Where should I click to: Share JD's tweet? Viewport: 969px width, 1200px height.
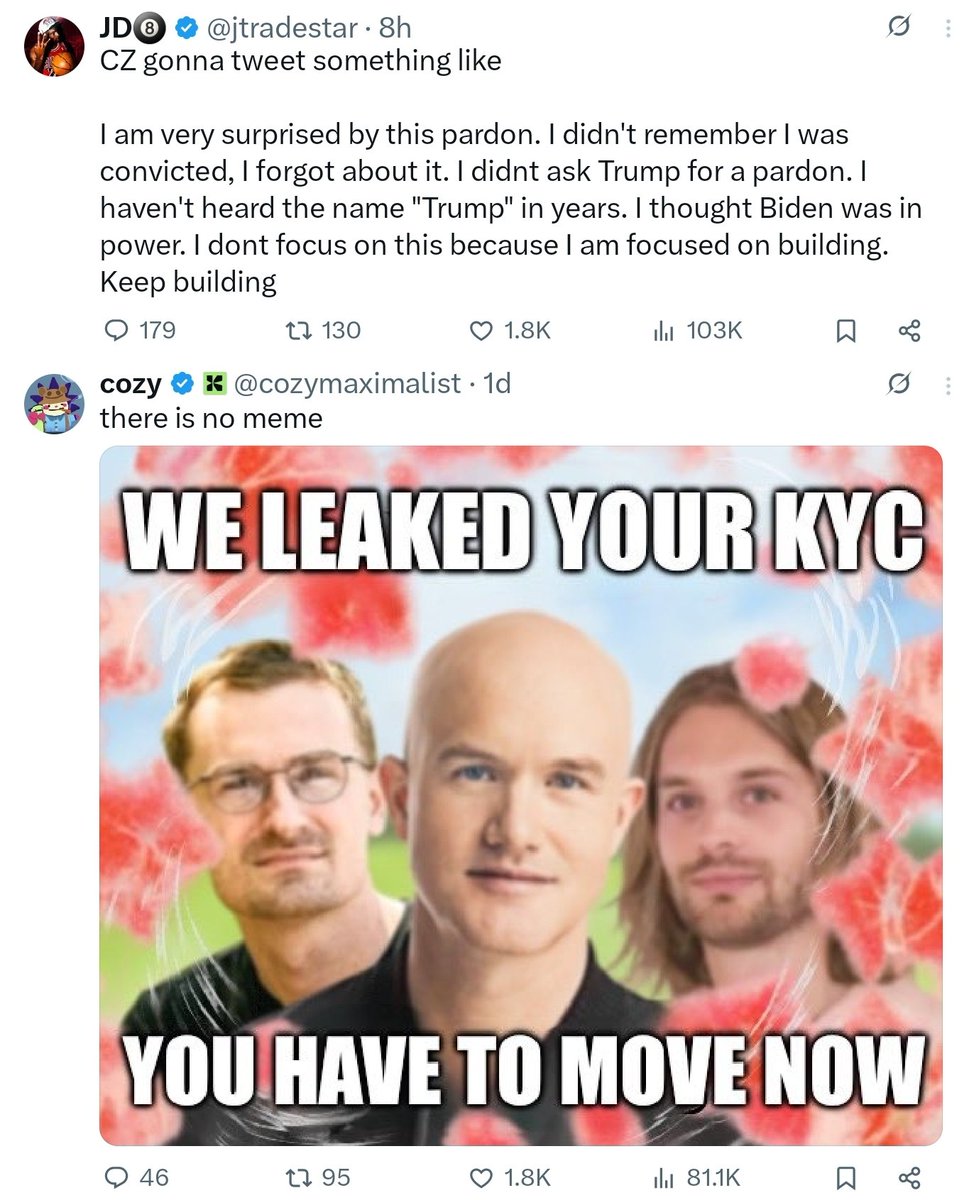pos(909,331)
